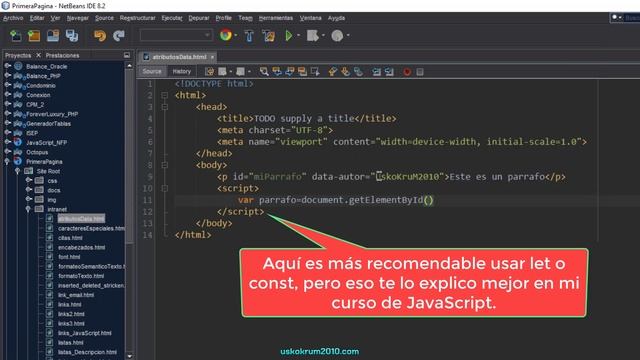Click the Chrome browser selection icon
This screenshot has width=640, height=360.
(x=226, y=35)
